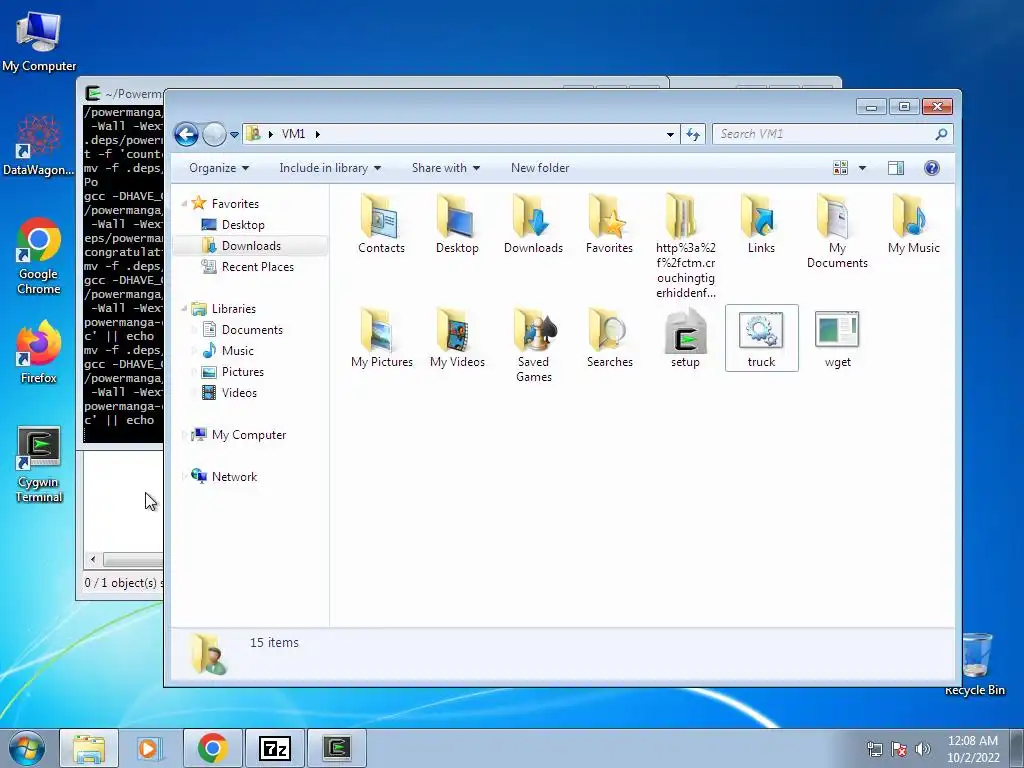Click left arrow of background window scrollbar
The image size is (1024, 768).
tap(93, 560)
